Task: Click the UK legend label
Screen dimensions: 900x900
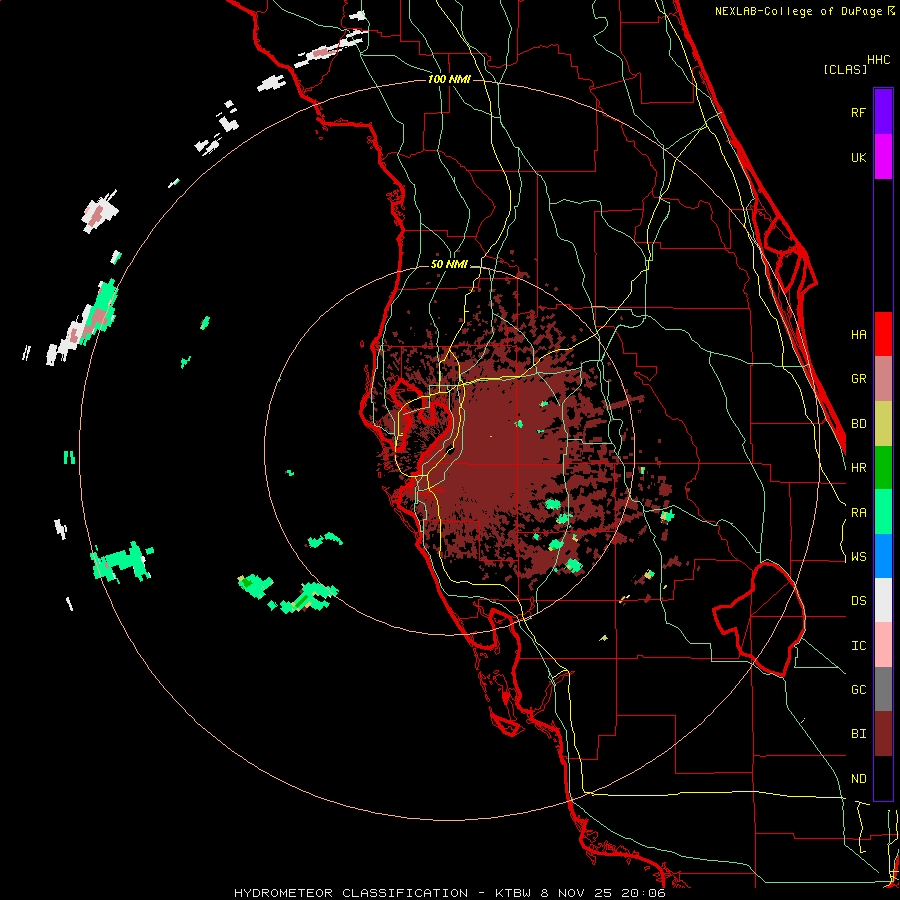Action: 858,157
